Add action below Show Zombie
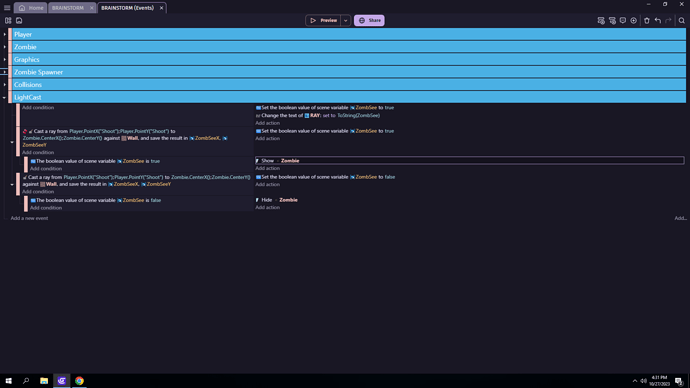Image resolution: width=690 pixels, height=388 pixels. pos(268,168)
